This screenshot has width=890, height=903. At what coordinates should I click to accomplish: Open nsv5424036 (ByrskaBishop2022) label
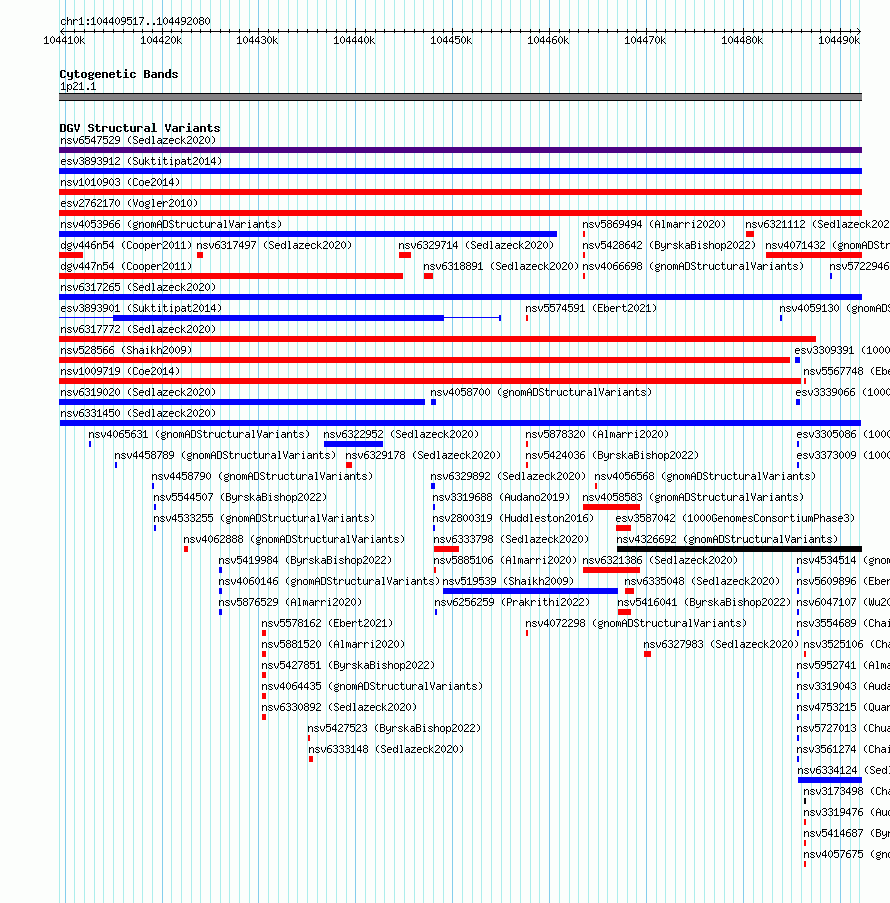click(612, 456)
